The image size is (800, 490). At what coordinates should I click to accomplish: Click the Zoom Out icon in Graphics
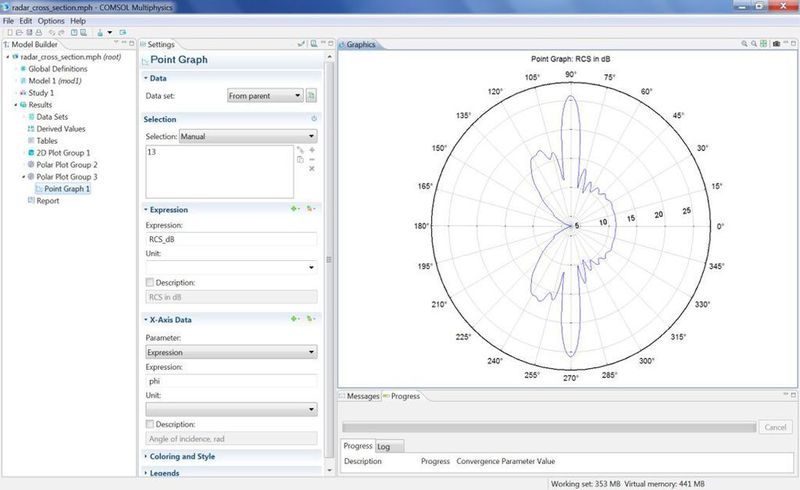pyautogui.click(x=754, y=44)
